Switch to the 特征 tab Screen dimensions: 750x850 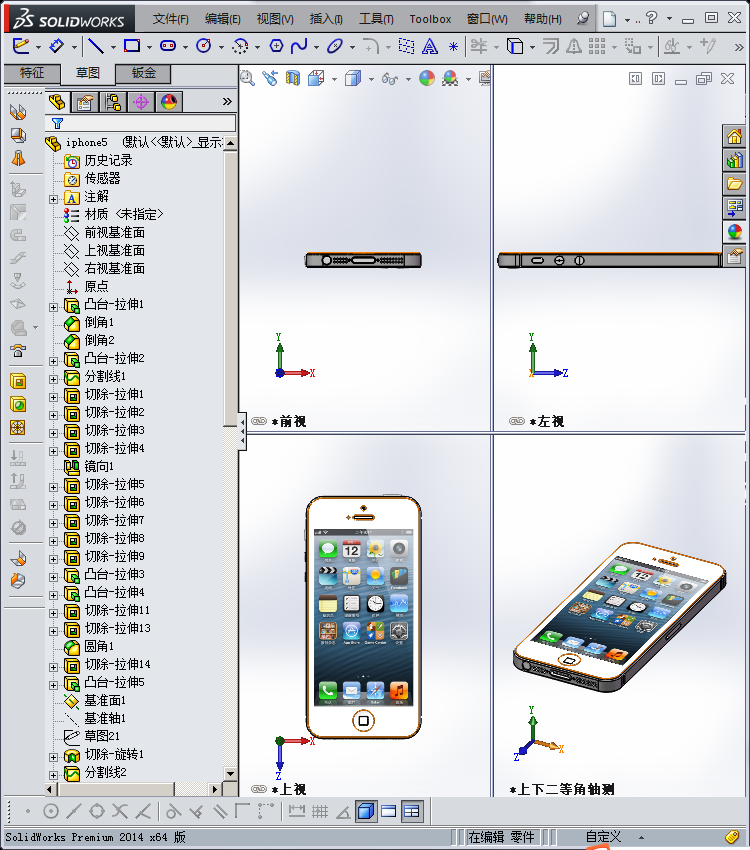(32, 73)
